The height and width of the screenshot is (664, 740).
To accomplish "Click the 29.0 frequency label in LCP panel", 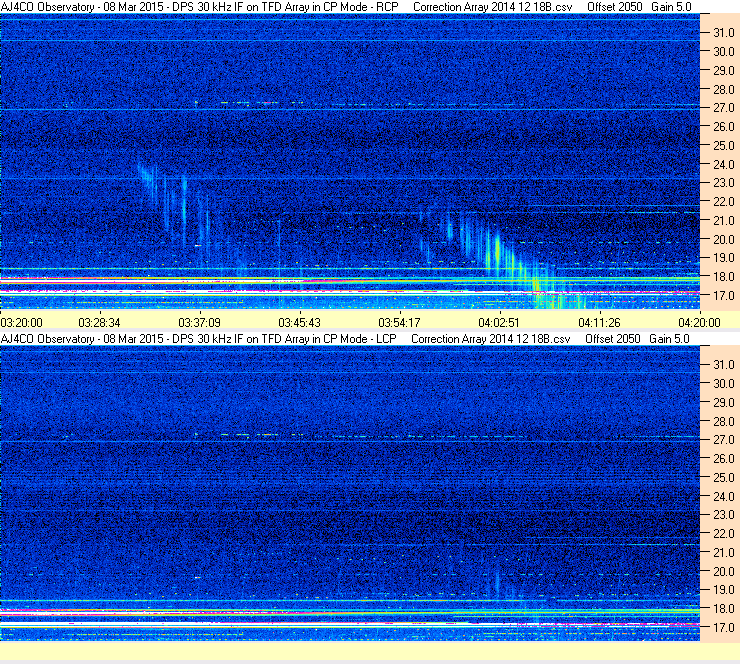I will click(723, 402).
